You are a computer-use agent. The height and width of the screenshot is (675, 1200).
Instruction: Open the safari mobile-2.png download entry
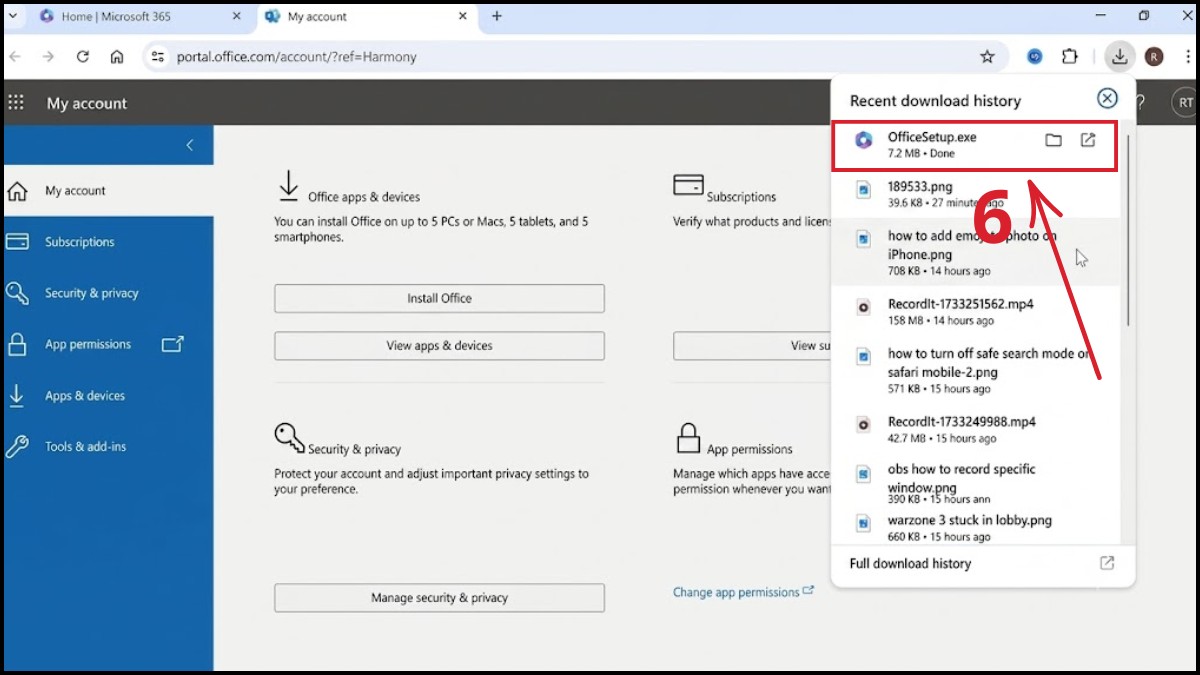(975, 370)
